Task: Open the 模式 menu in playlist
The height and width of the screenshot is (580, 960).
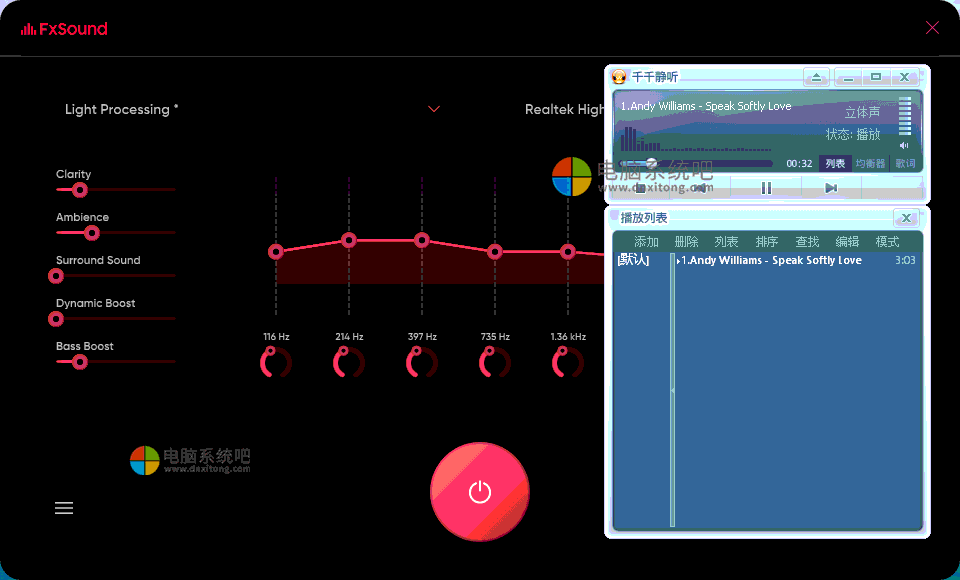Action: coord(887,242)
